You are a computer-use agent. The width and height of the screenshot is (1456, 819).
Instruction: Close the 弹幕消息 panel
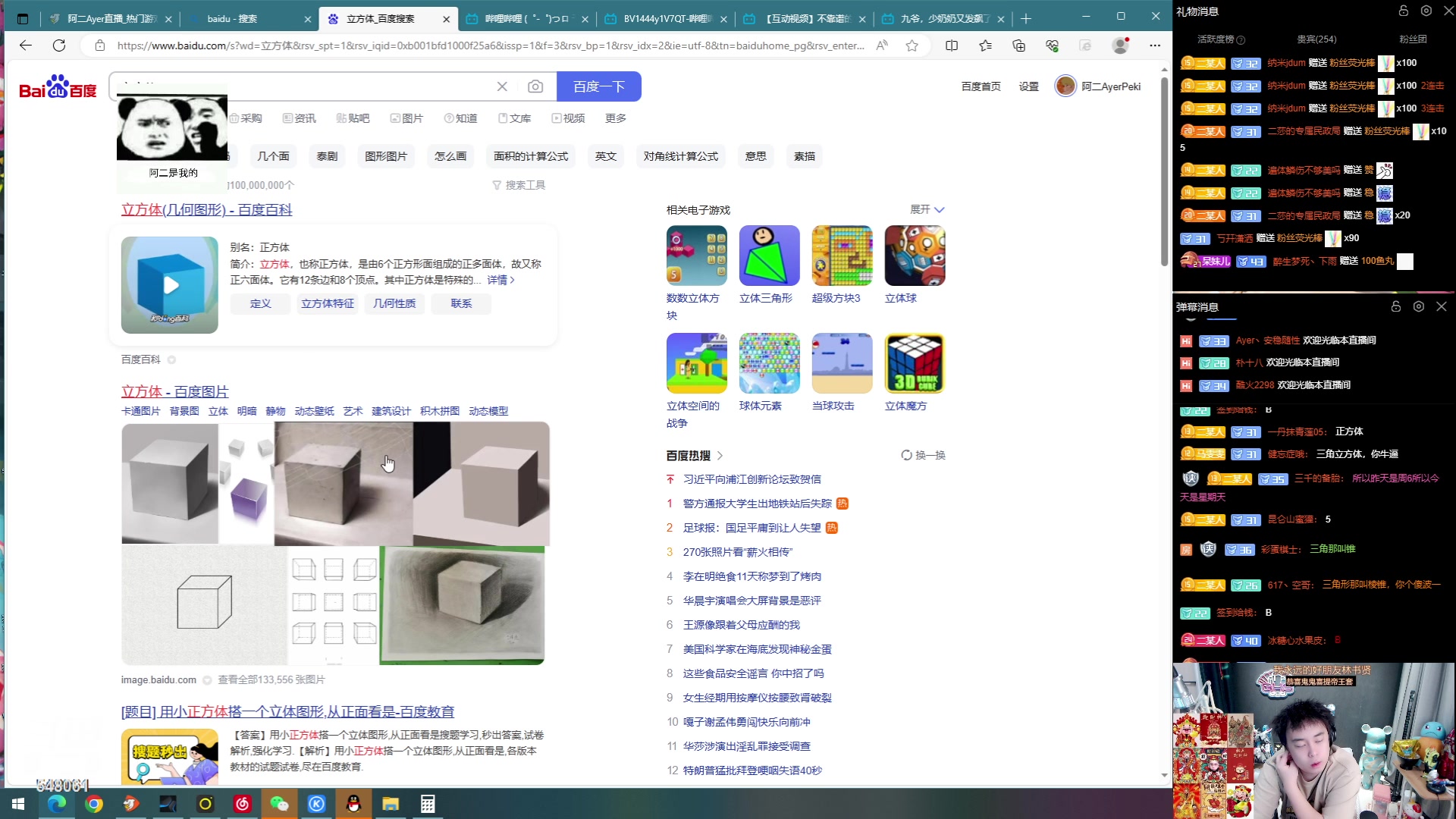tap(1442, 306)
